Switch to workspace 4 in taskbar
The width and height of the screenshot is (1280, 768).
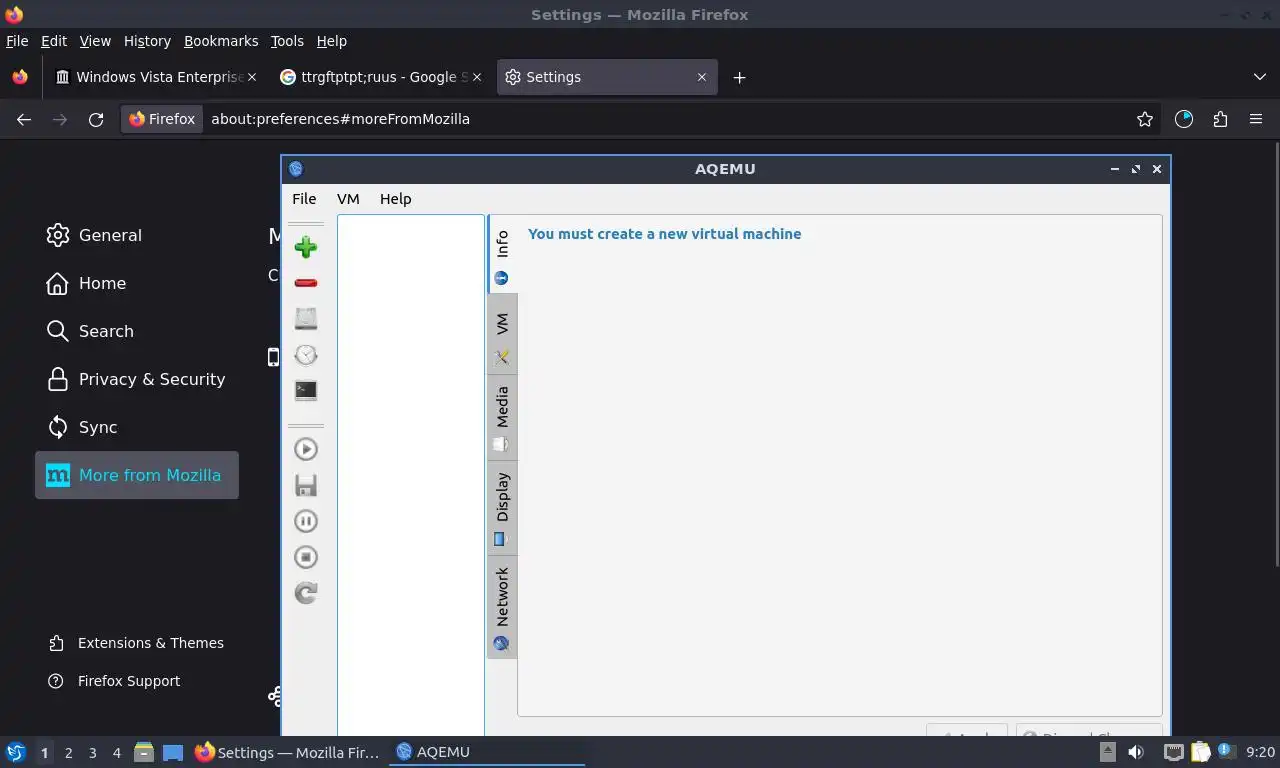(116, 753)
